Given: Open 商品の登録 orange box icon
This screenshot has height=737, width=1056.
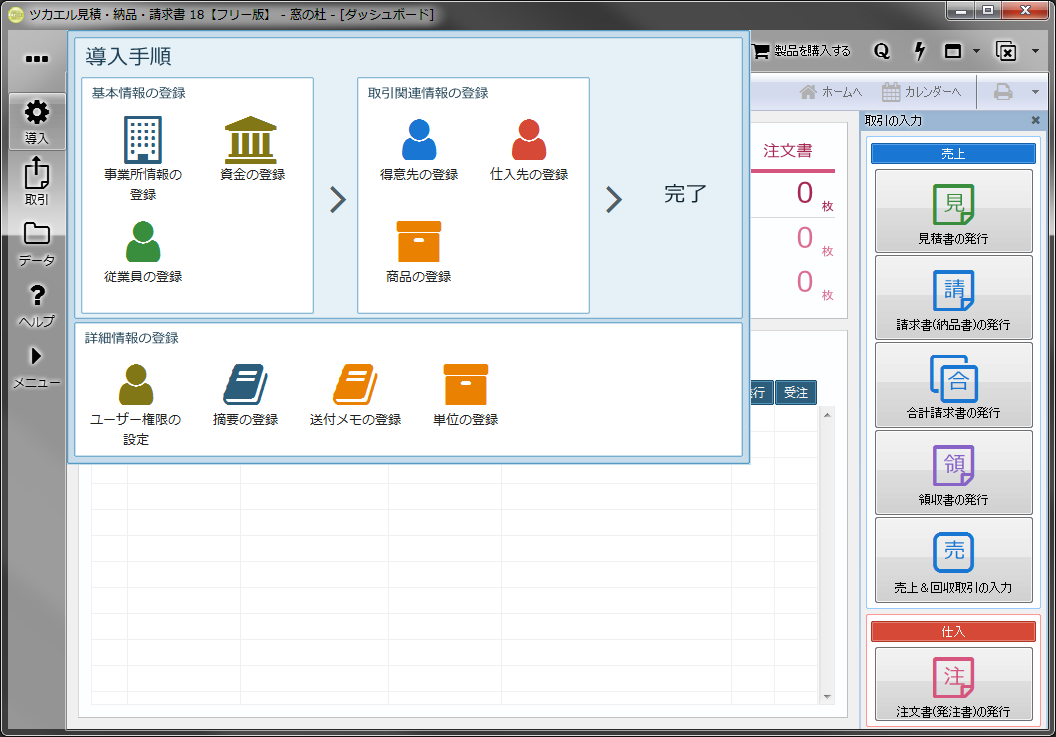Looking at the screenshot, I should click(419, 241).
